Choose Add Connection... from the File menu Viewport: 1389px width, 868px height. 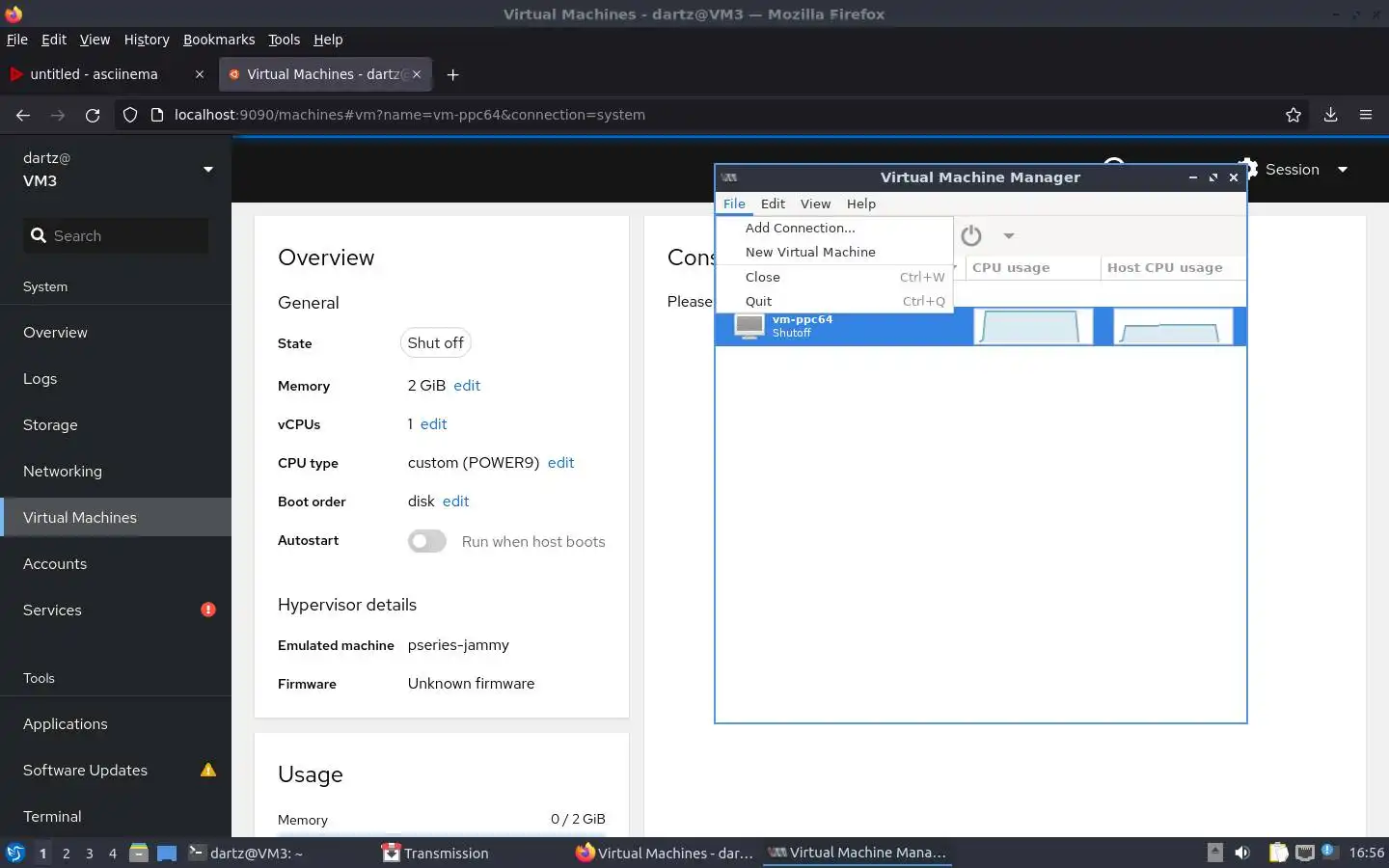[x=834, y=228]
